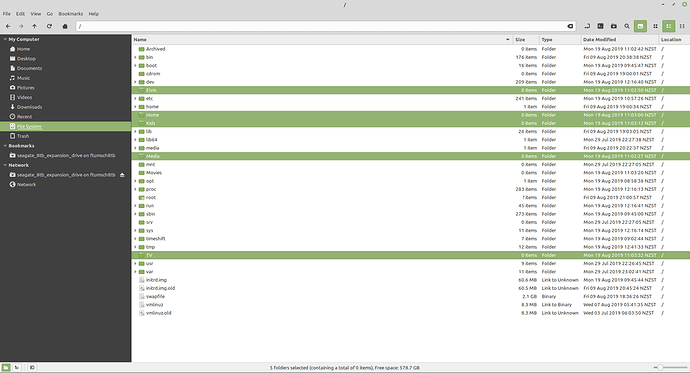
Task: Select the Elvis folder row
Action: coord(411,90)
